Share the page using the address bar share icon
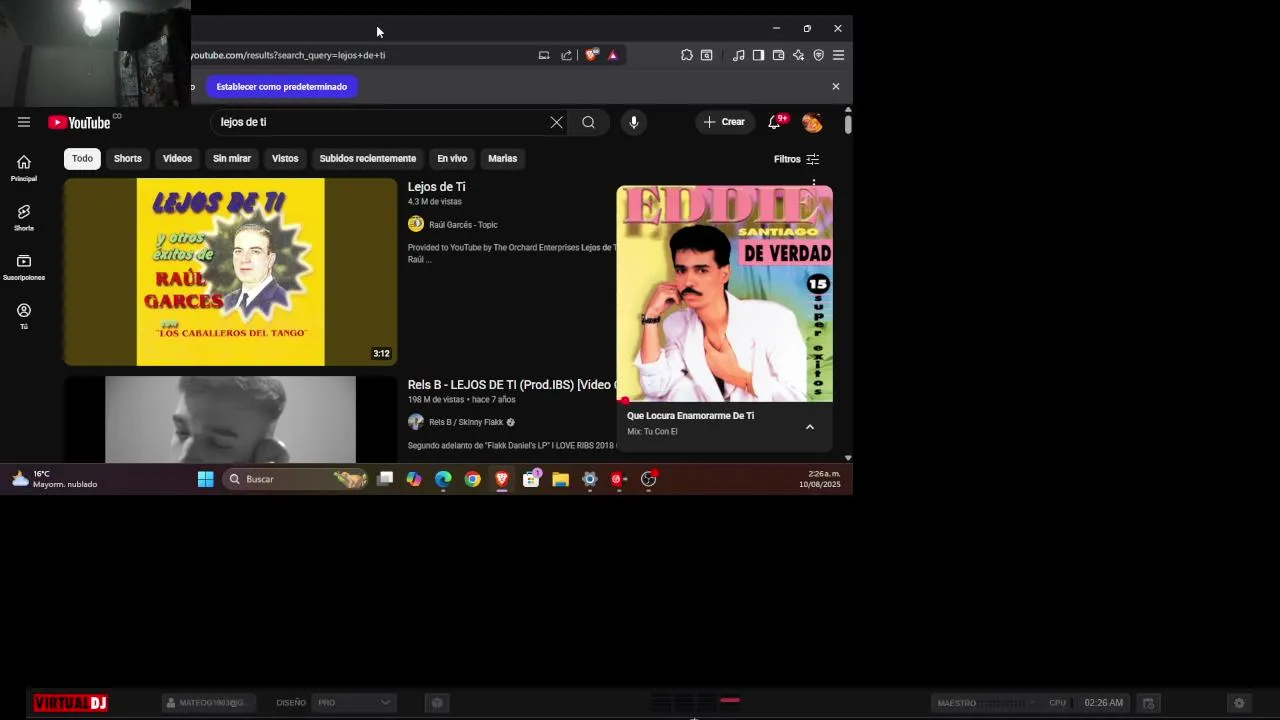Screen dimensions: 1280x720 [x=567, y=55]
